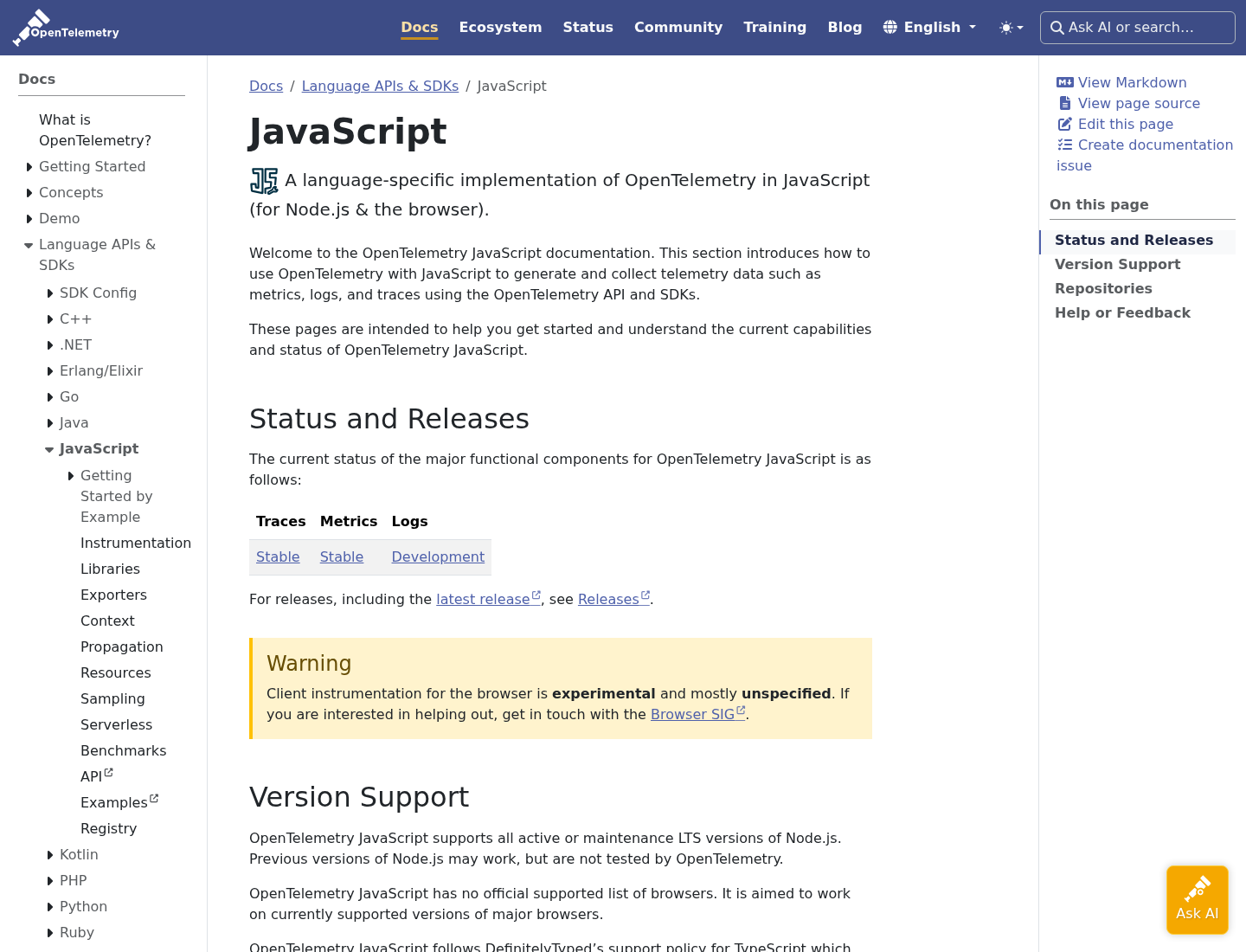
Task: Collapse the Language APIs & SDKs section
Action: tap(29, 245)
